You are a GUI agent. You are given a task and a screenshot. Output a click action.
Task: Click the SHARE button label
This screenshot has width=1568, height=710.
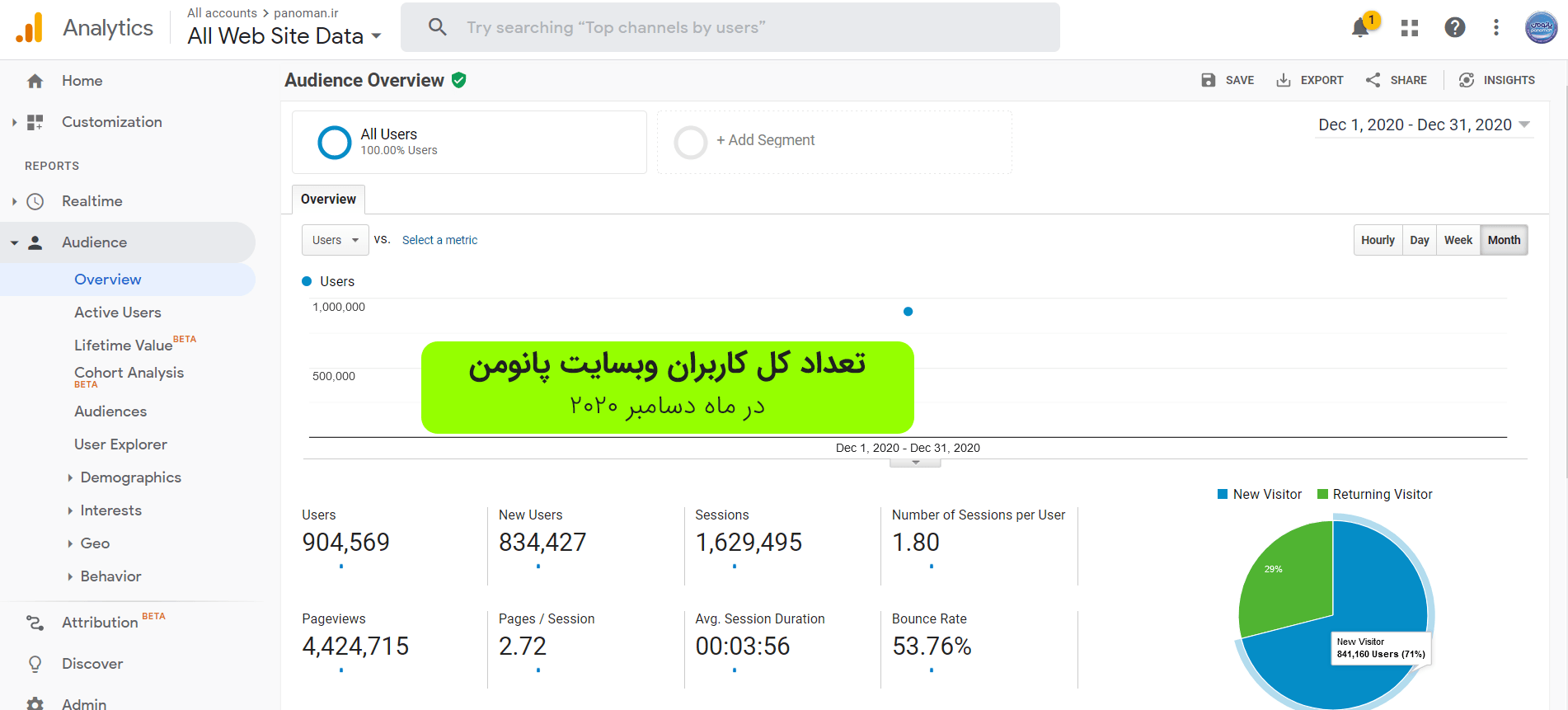[x=1408, y=80]
